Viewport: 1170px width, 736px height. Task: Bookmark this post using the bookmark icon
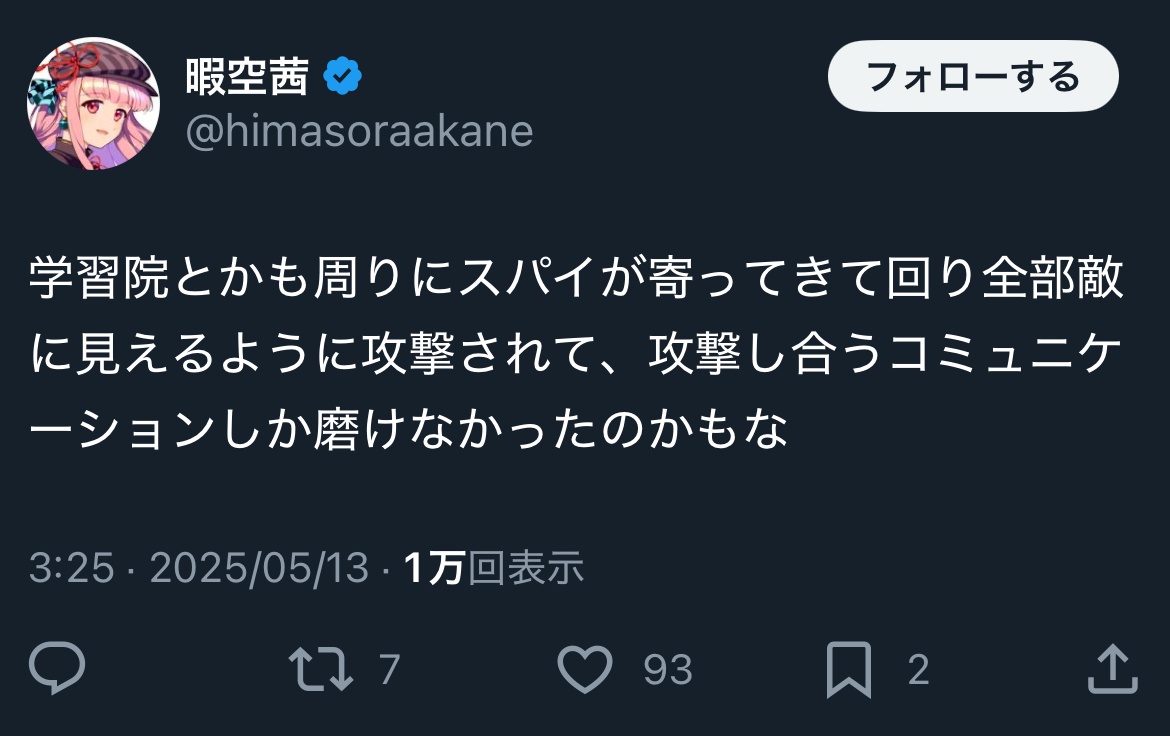pyautogui.click(x=849, y=669)
